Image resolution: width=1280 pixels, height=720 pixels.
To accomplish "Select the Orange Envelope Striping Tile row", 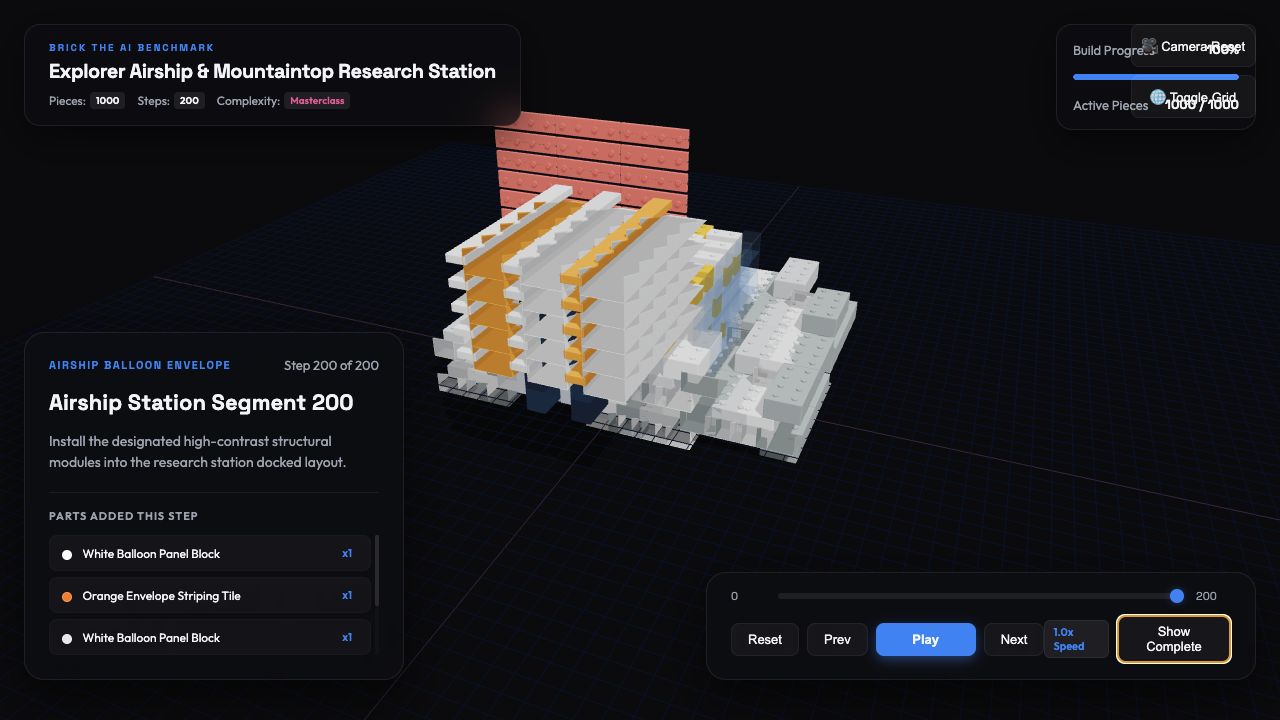I will pos(210,596).
